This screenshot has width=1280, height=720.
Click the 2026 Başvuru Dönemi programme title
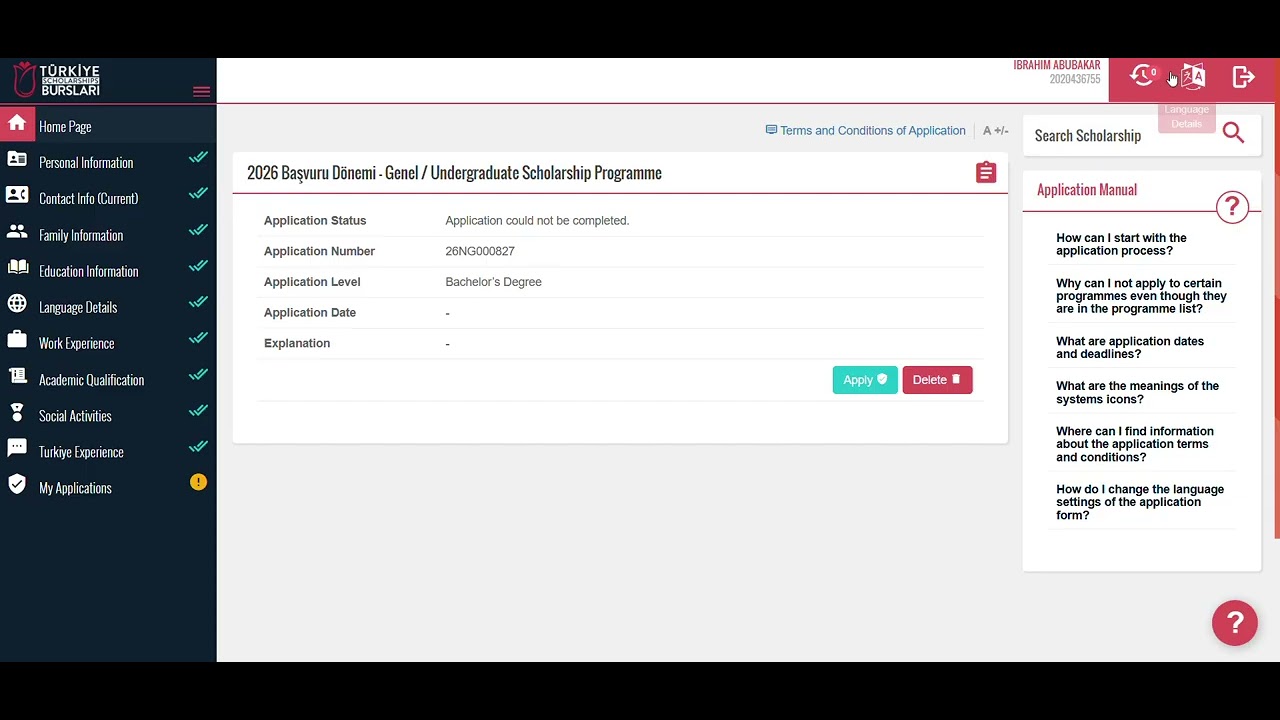point(454,173)
